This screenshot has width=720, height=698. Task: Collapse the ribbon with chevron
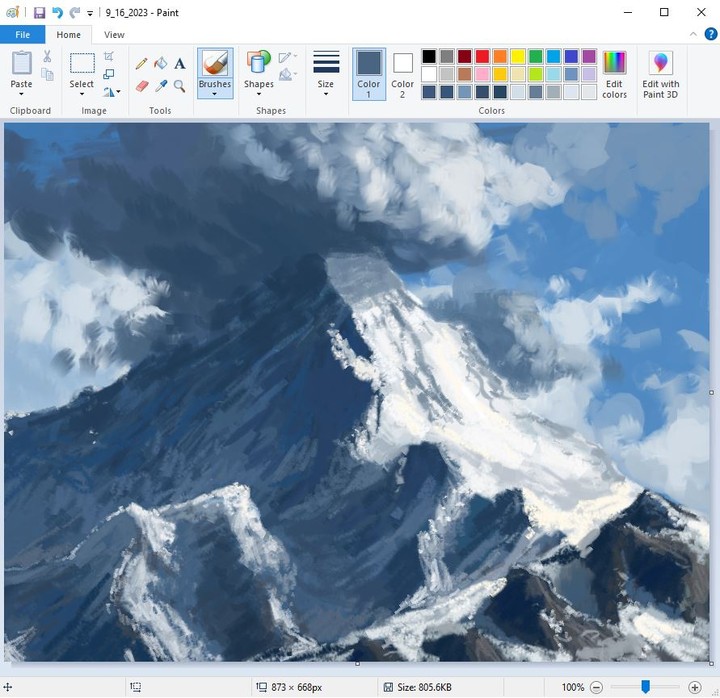(693, 34)
